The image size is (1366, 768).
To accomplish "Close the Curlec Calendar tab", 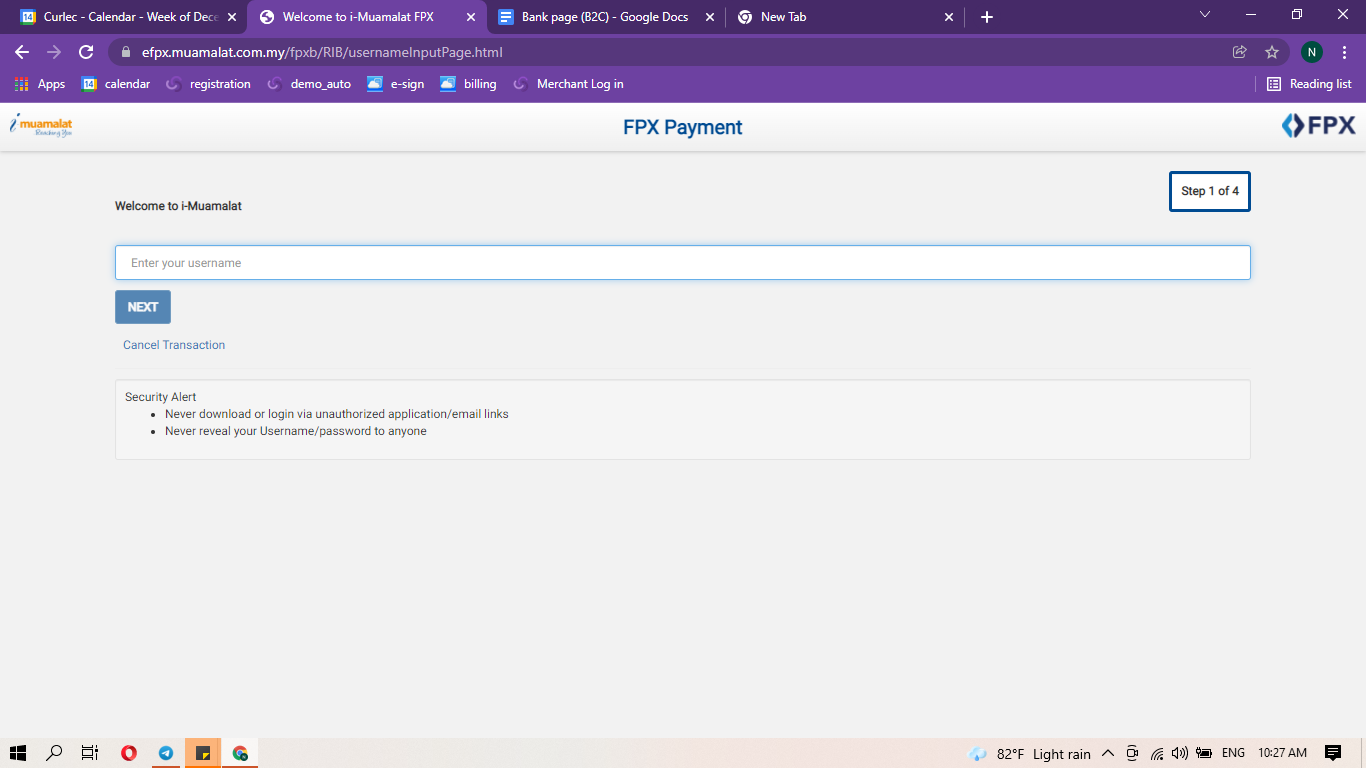I will click(x=232, y=17).
